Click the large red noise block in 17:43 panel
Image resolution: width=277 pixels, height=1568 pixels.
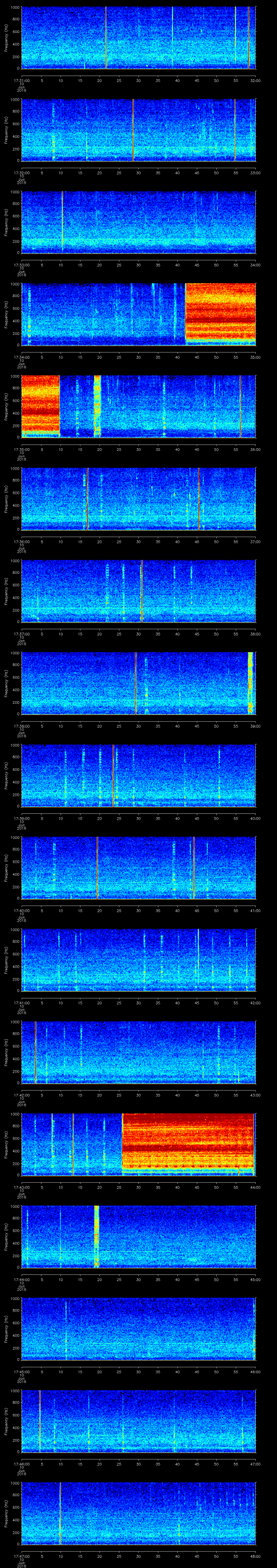188,1141
